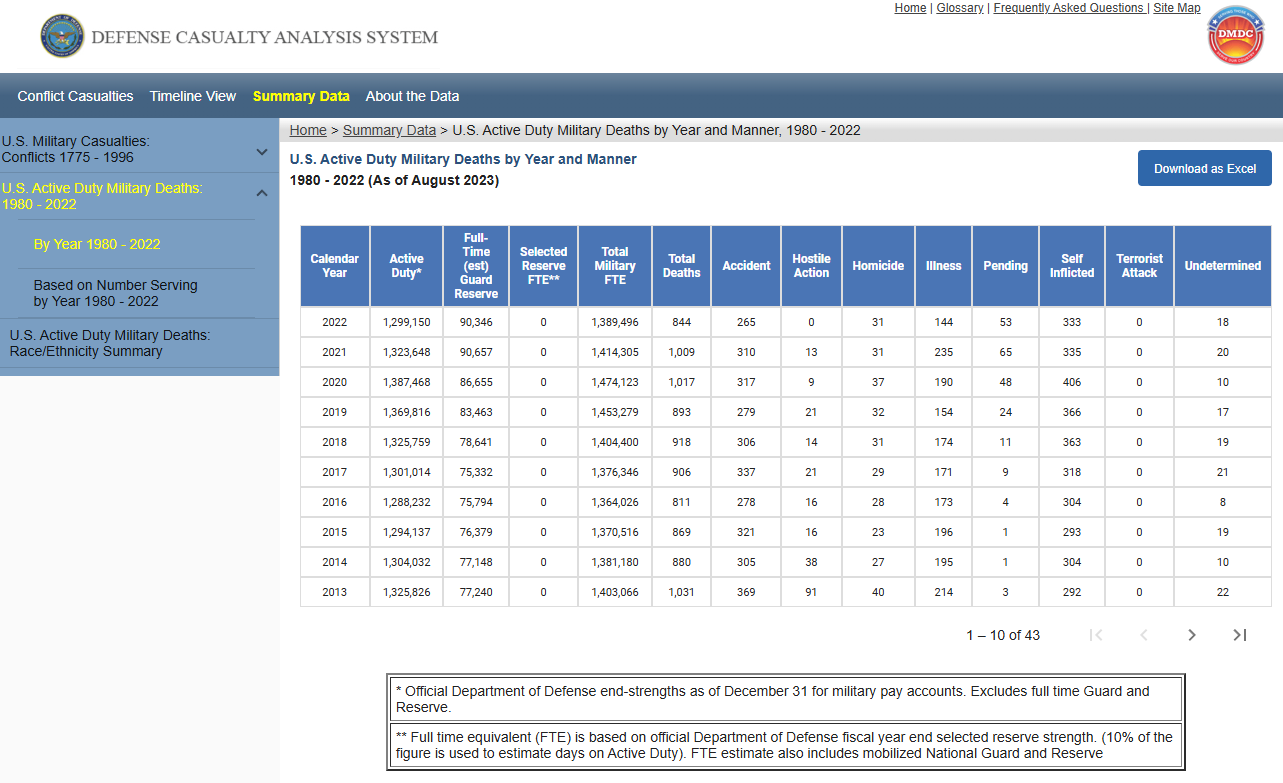Open the Site Map link
1283x783 pixels.
click(x=1177, y=8)
